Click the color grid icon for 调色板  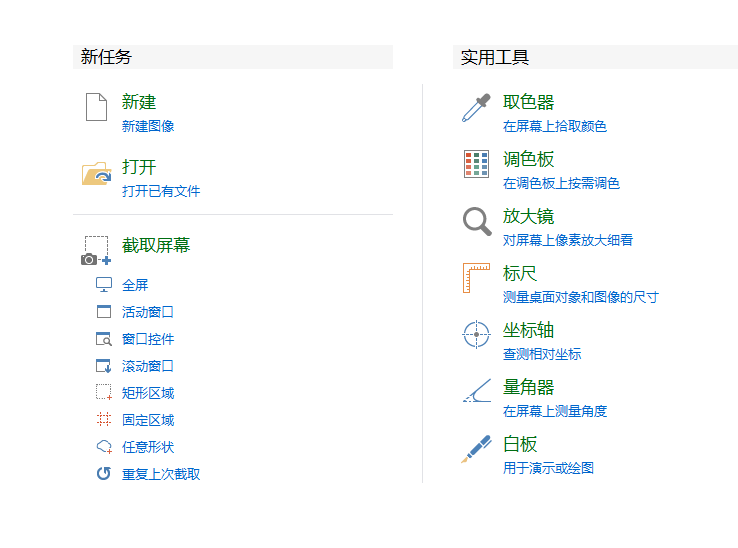[x=476, y=164]
